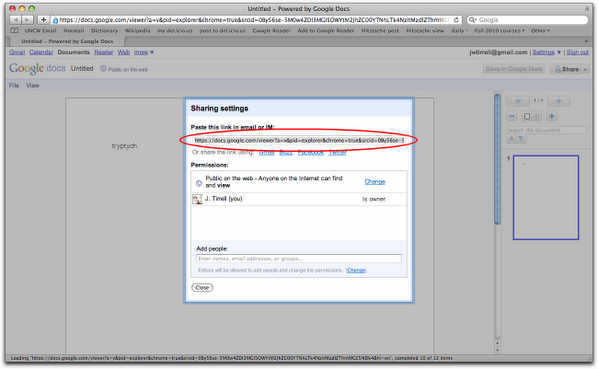
Task: Open the Web link in the Google bar
Action: [124, 52]
